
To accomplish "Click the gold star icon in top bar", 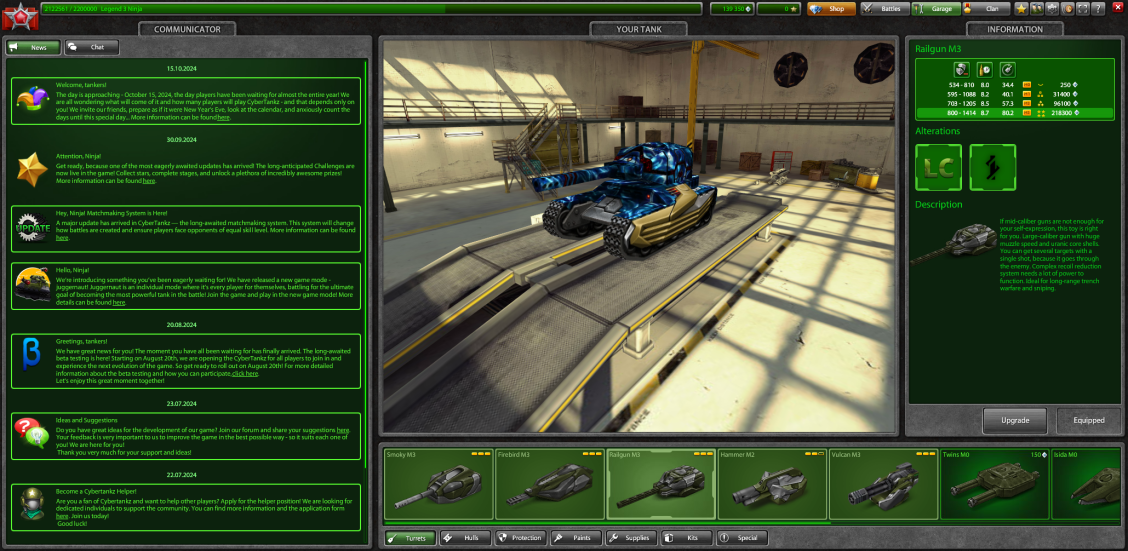I will tap(1021, 8).
